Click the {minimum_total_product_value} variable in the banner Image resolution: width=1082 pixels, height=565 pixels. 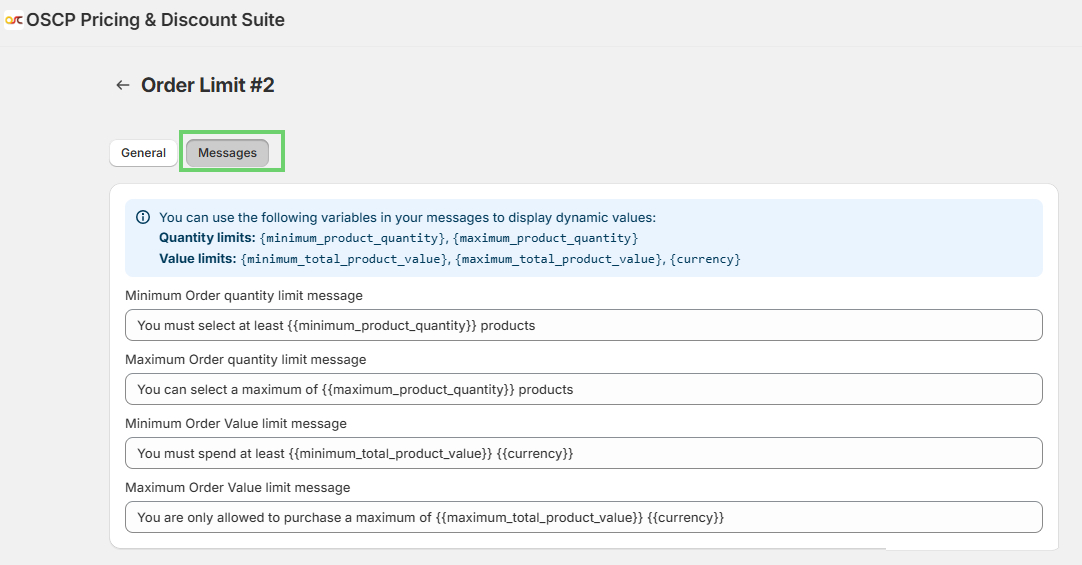(344, 259)
